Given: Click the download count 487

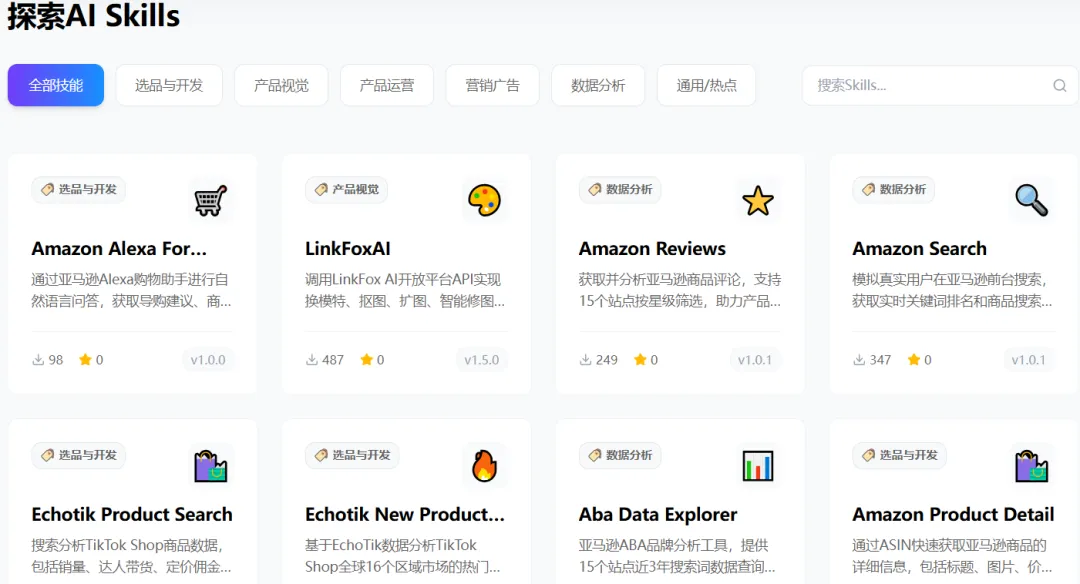Looking at the screenshot, I should coord(333,359).
